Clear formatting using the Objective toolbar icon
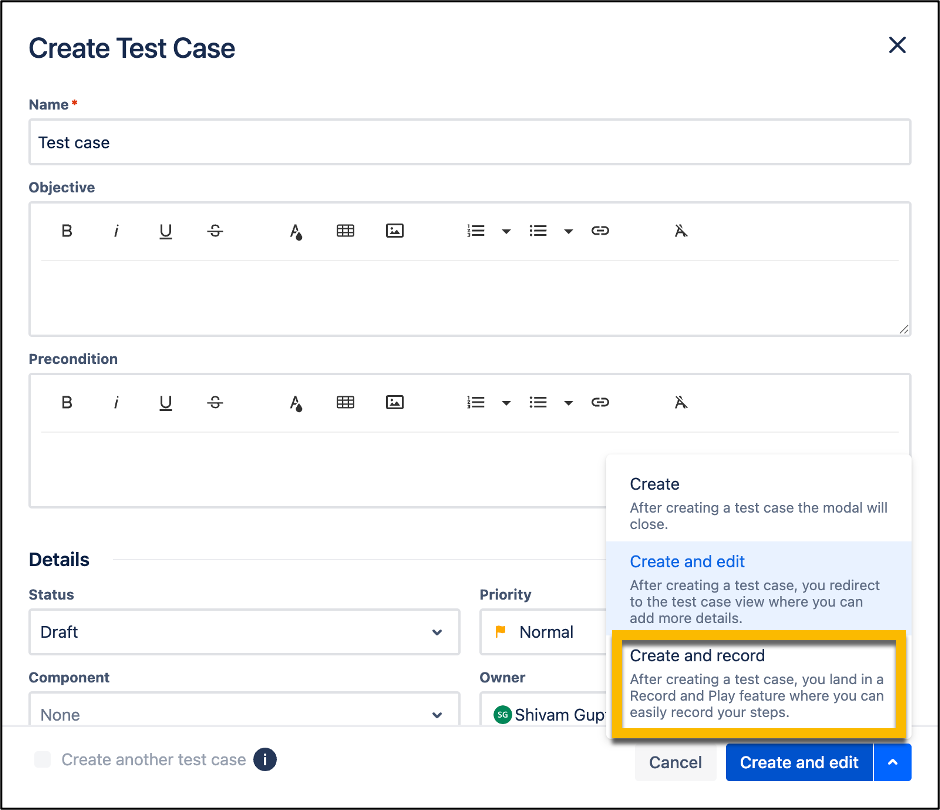This screenshot has width=940, height=810. coord(680,230)
